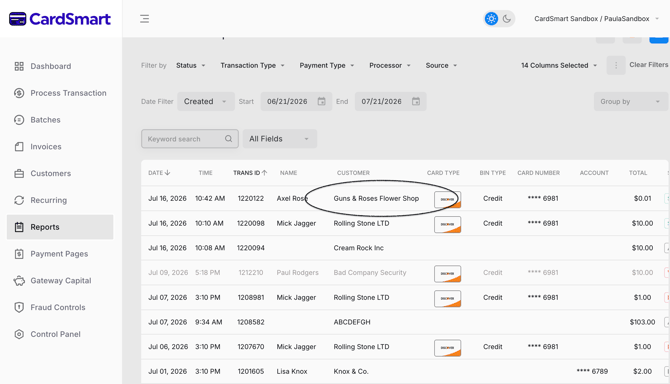Viewport: 670px width, 384px height.
Task: Open Processor filter dropdown
Action: (390, 65)
